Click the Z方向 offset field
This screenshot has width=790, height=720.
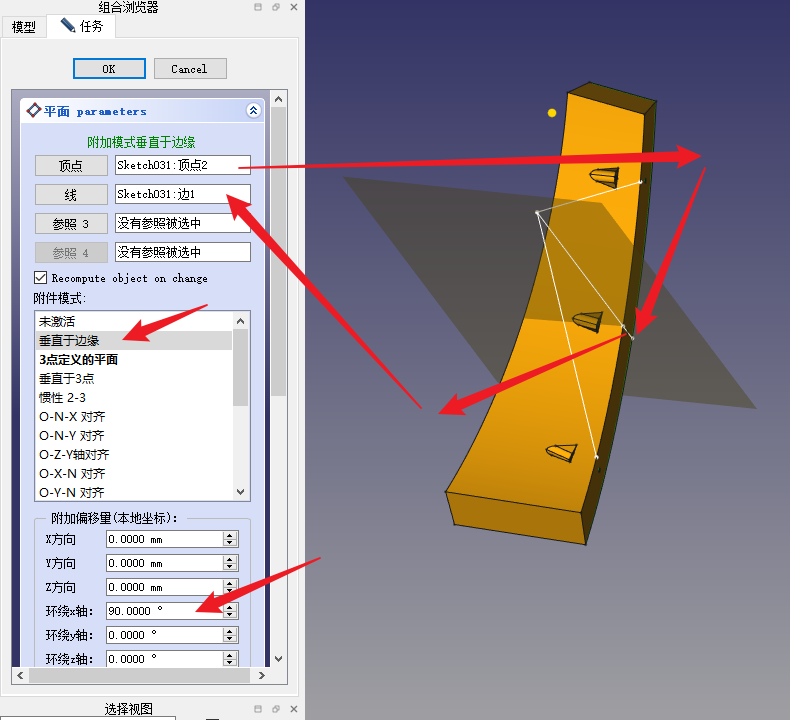165,587
